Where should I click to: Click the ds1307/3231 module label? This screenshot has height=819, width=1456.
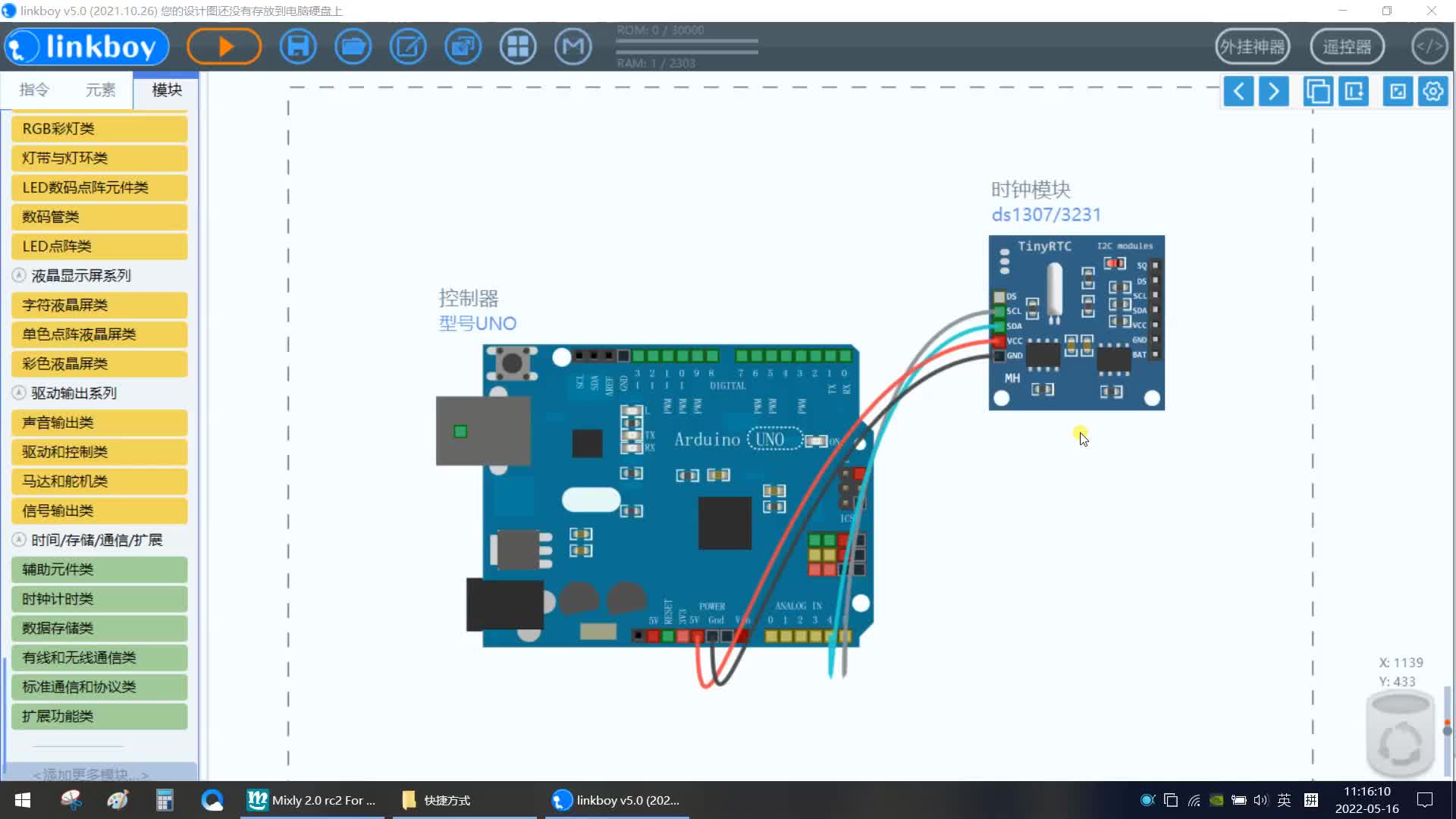(x=1046, y=215)
